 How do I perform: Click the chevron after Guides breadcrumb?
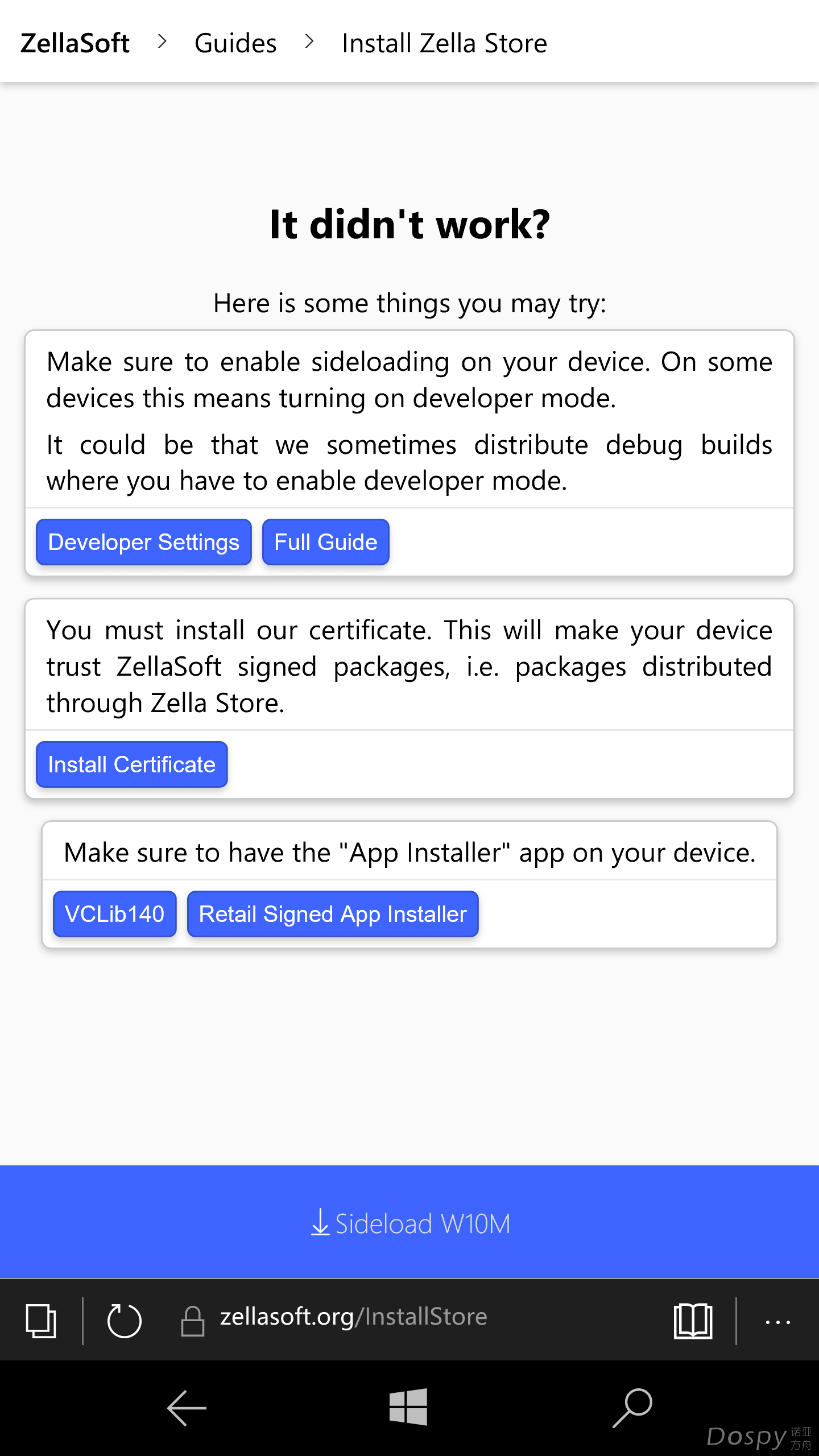(309, 42)
